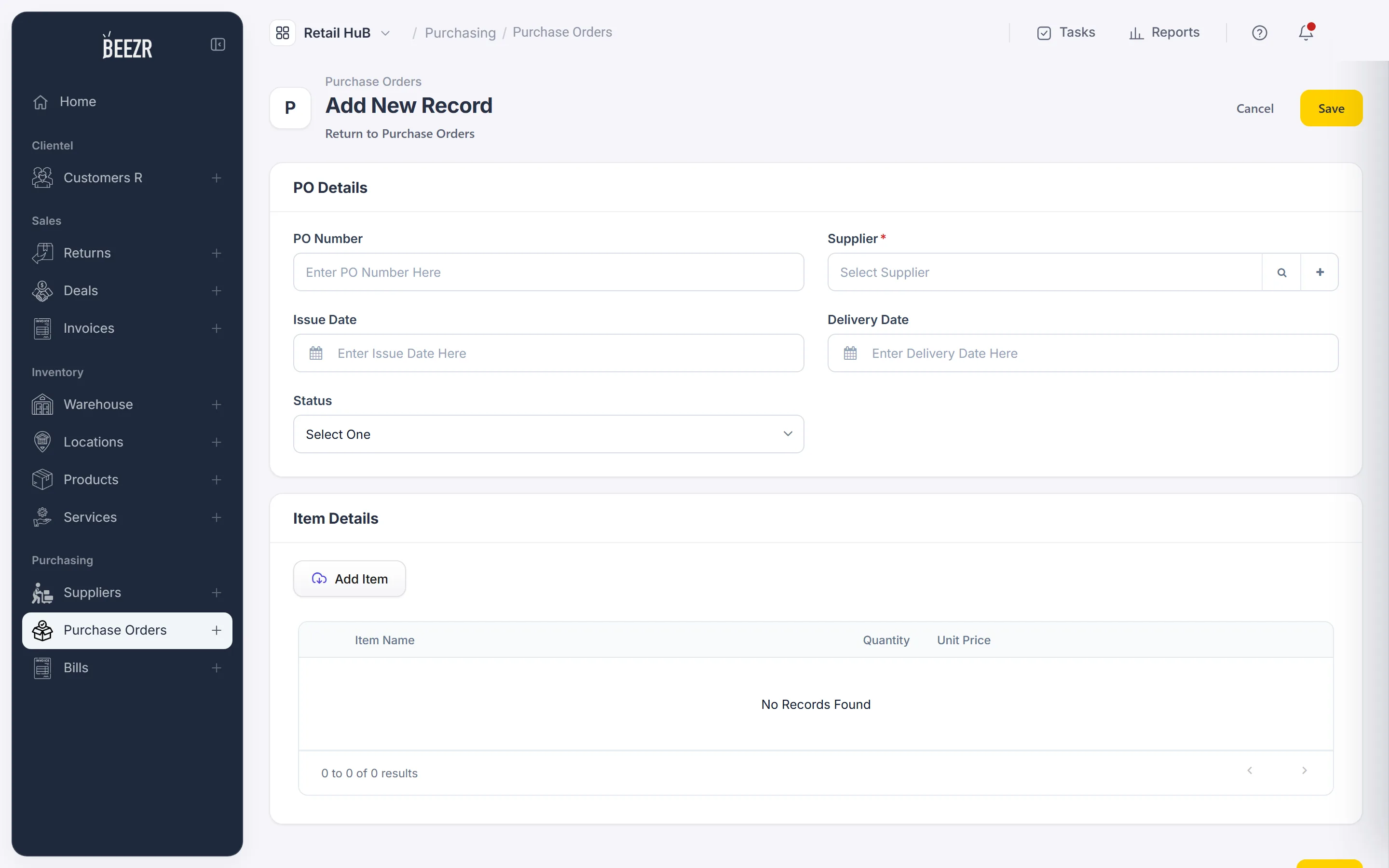Click the plus next to Returns
This screenshot has height=868, width=1389.
tap(217, 253)
